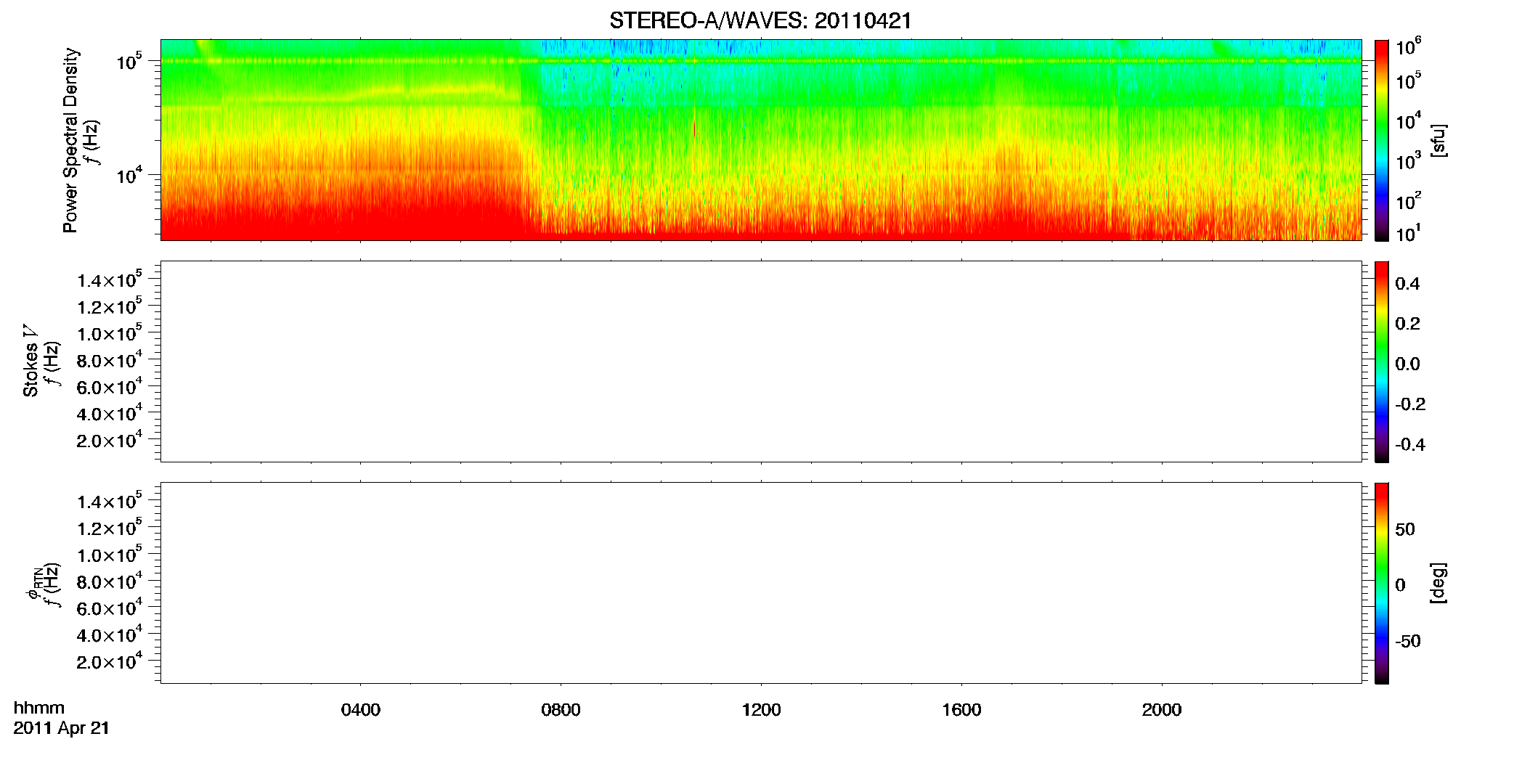Click the 0400 time axis label
The image size is (1522, 784).
[x=360, y=710]
